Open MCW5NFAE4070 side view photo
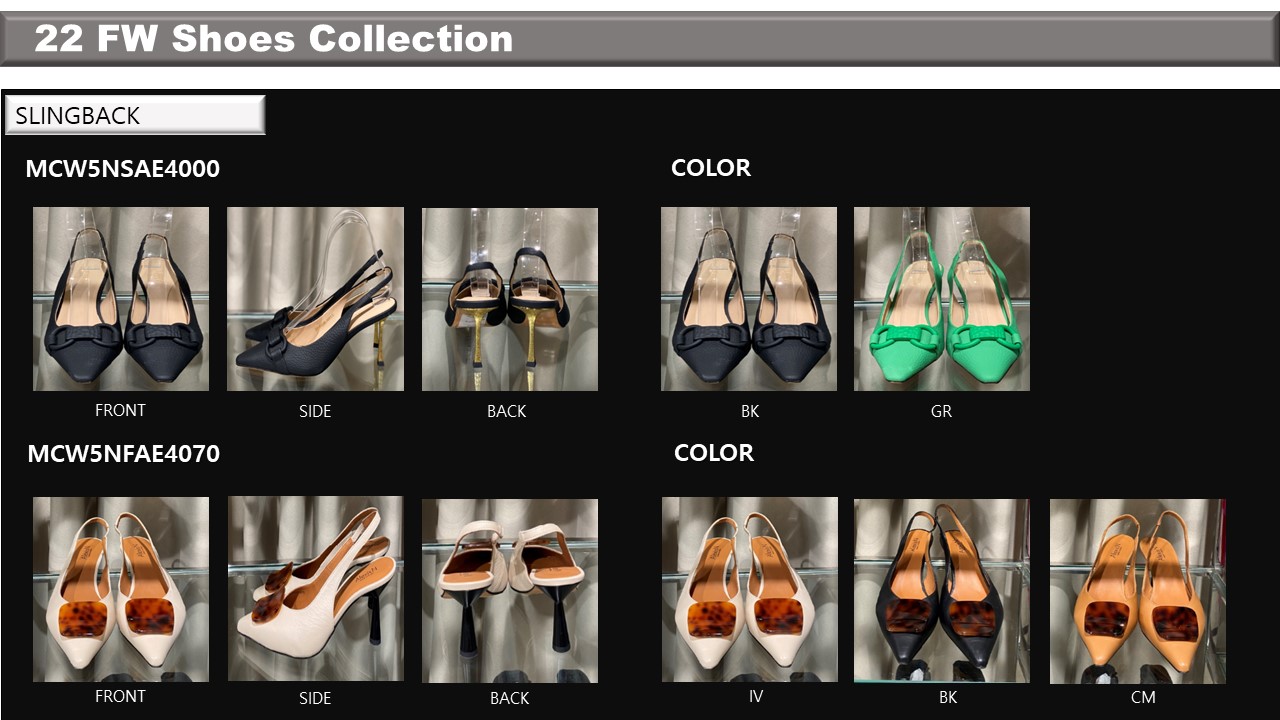The image size is (1280, 720). click(316, 589)
